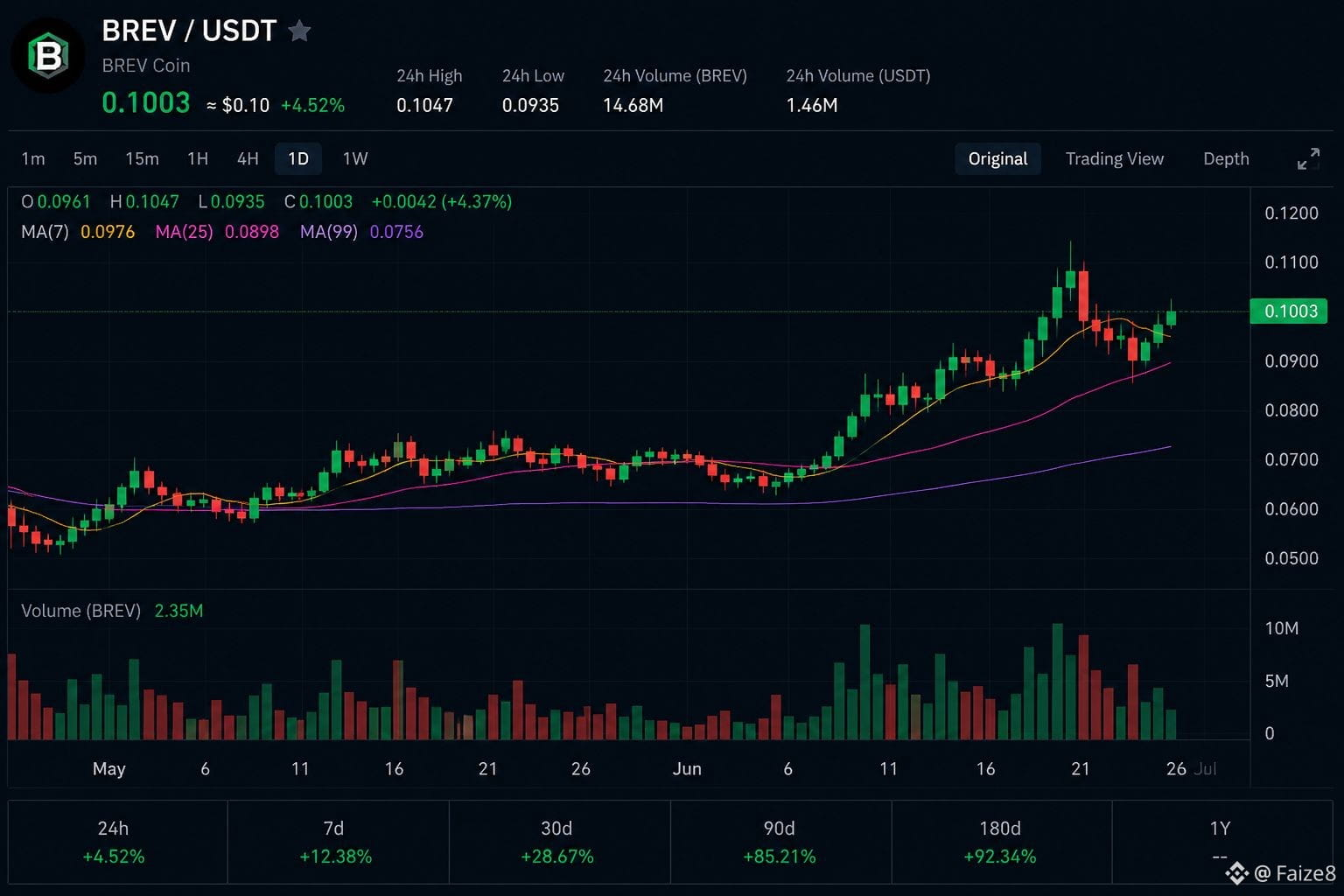Switch to the 4H interval
This screenshot has width=1344, height=896.
click(x=248, y=158)
